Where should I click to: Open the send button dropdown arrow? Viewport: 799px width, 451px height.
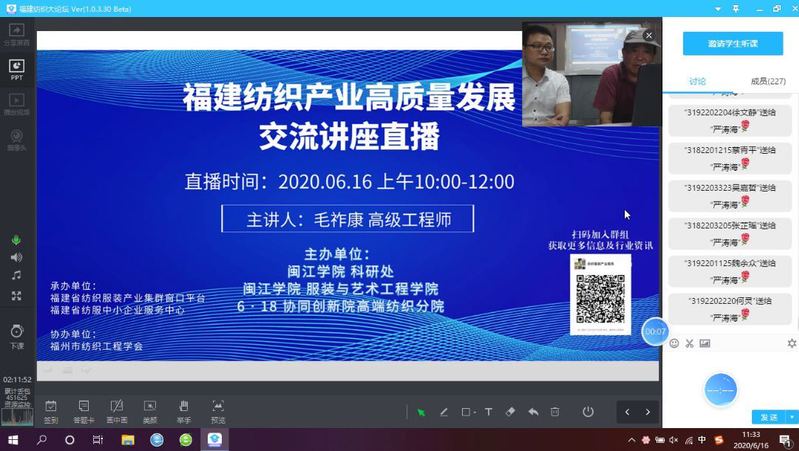(x=792, y=417)
